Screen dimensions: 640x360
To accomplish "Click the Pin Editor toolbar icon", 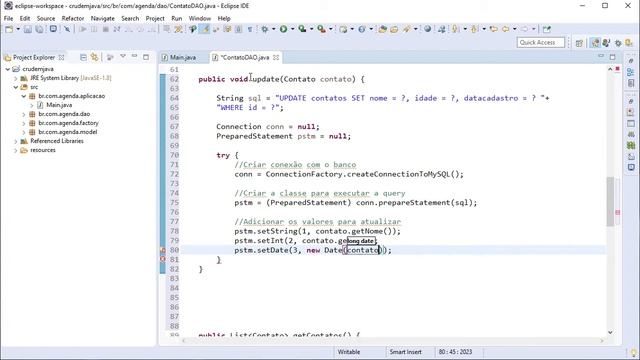I will coord(547,29).
